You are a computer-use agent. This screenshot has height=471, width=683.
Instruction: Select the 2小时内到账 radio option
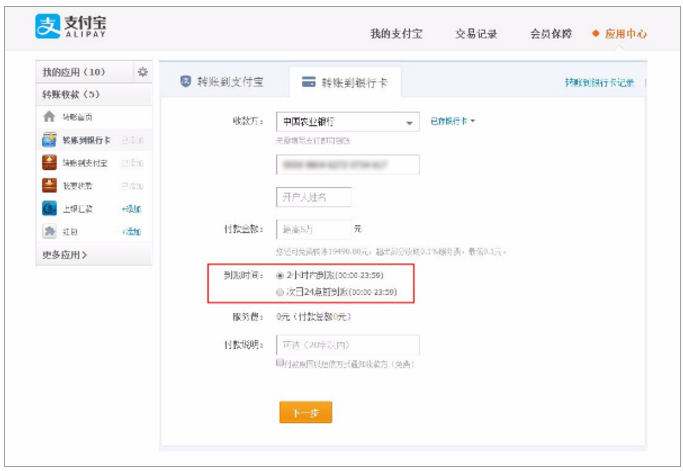click(x=279, y=275)
